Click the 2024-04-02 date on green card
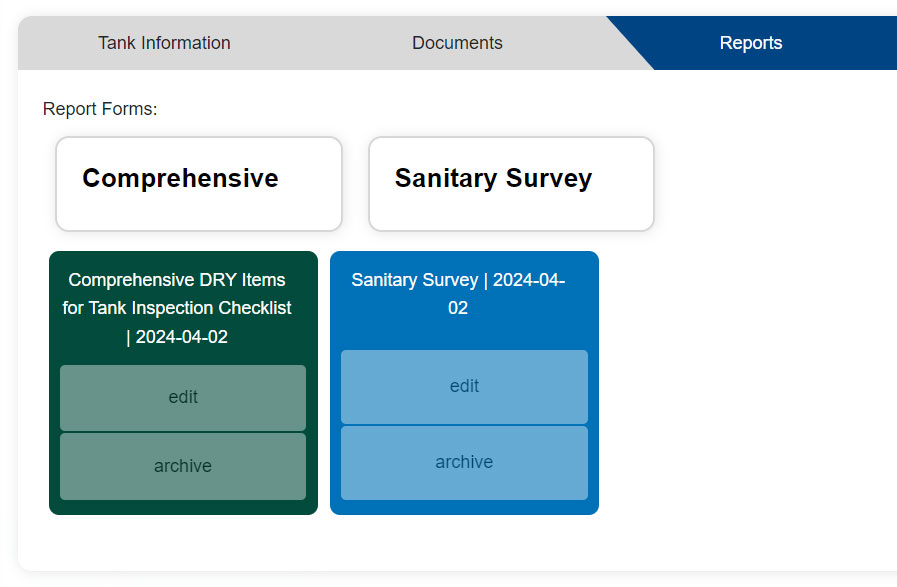 pos(182,337)
